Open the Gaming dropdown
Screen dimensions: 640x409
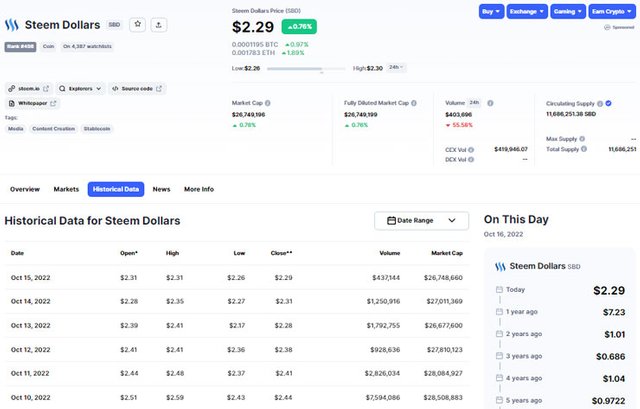568,11
